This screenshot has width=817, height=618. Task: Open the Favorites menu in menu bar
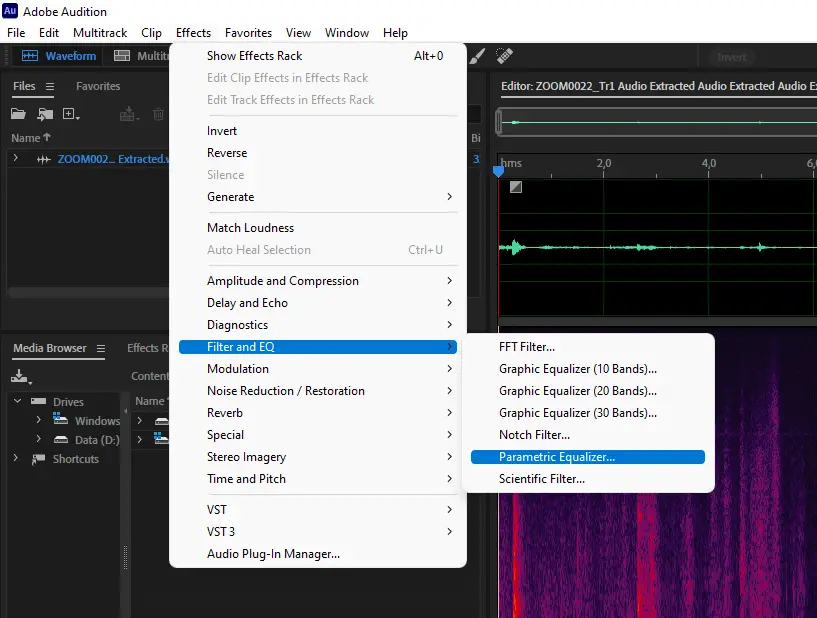click(249, 33)
